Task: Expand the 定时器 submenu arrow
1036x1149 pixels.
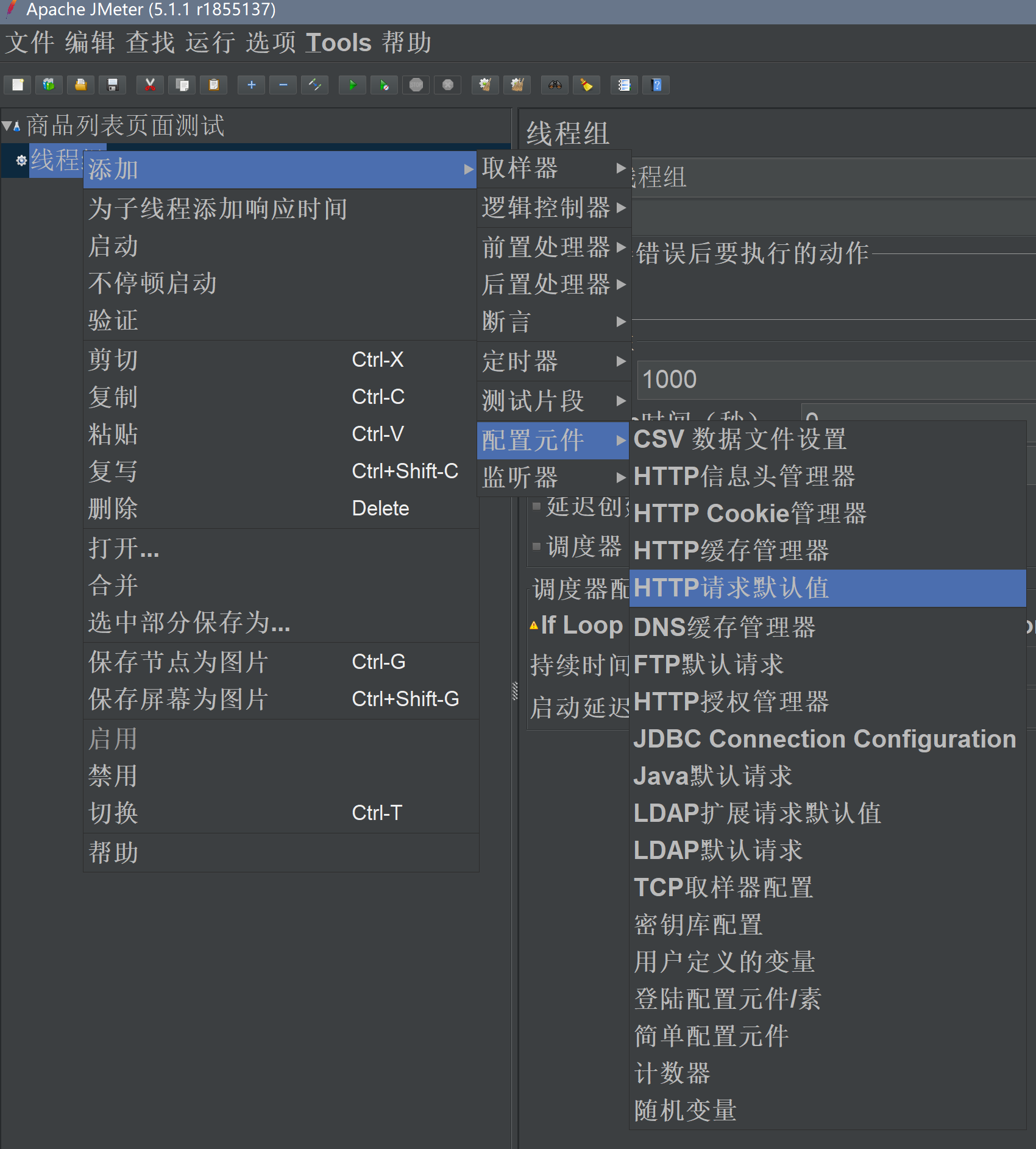Action: [621, 361]
